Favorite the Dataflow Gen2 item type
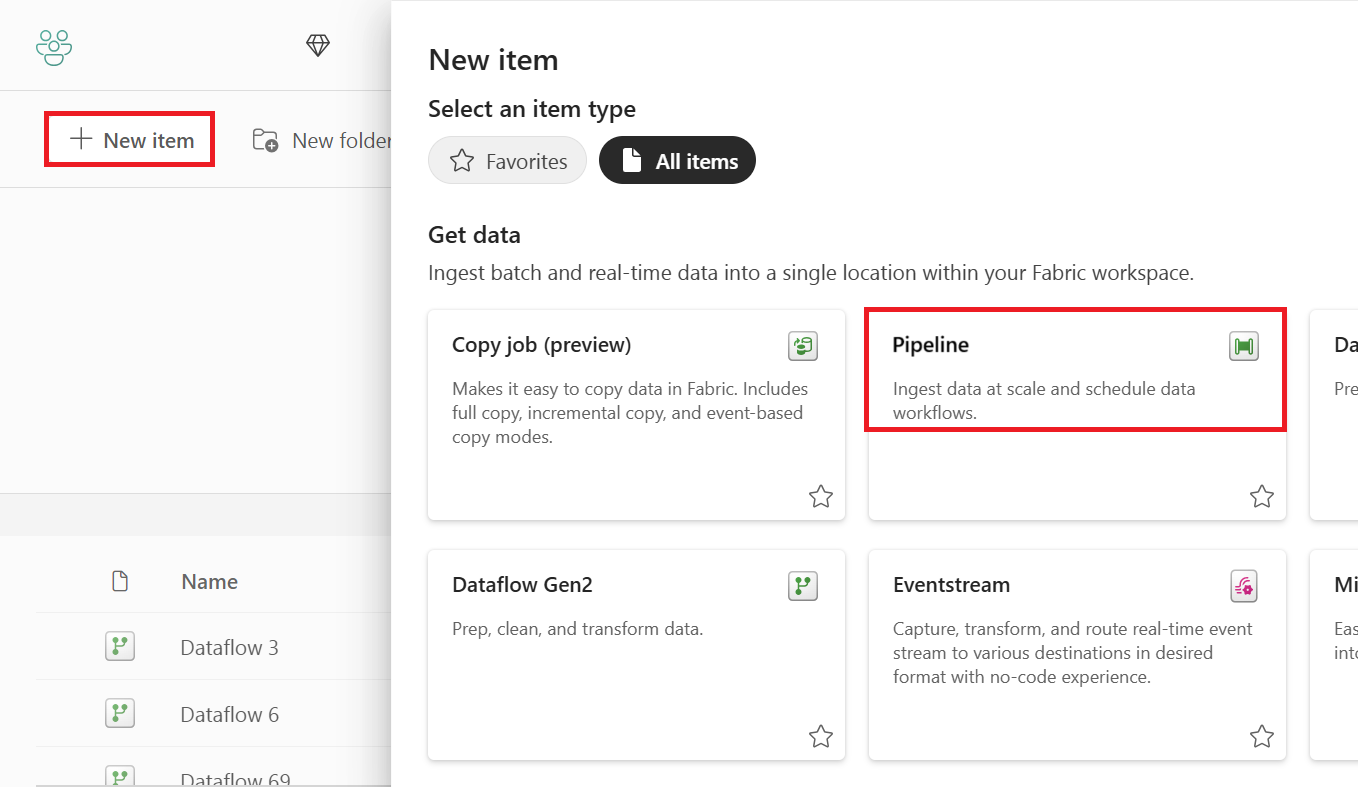This screenshot has height=787, width=1358. click(x=821, y=735)
